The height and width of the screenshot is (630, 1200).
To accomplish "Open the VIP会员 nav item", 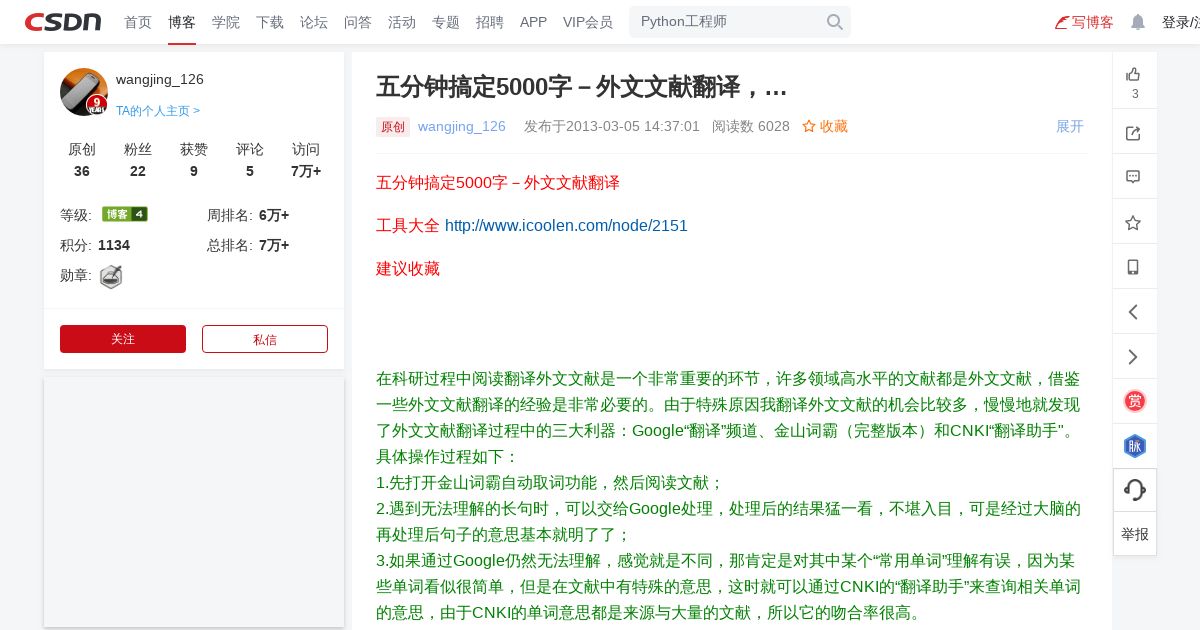I will 588,22.
